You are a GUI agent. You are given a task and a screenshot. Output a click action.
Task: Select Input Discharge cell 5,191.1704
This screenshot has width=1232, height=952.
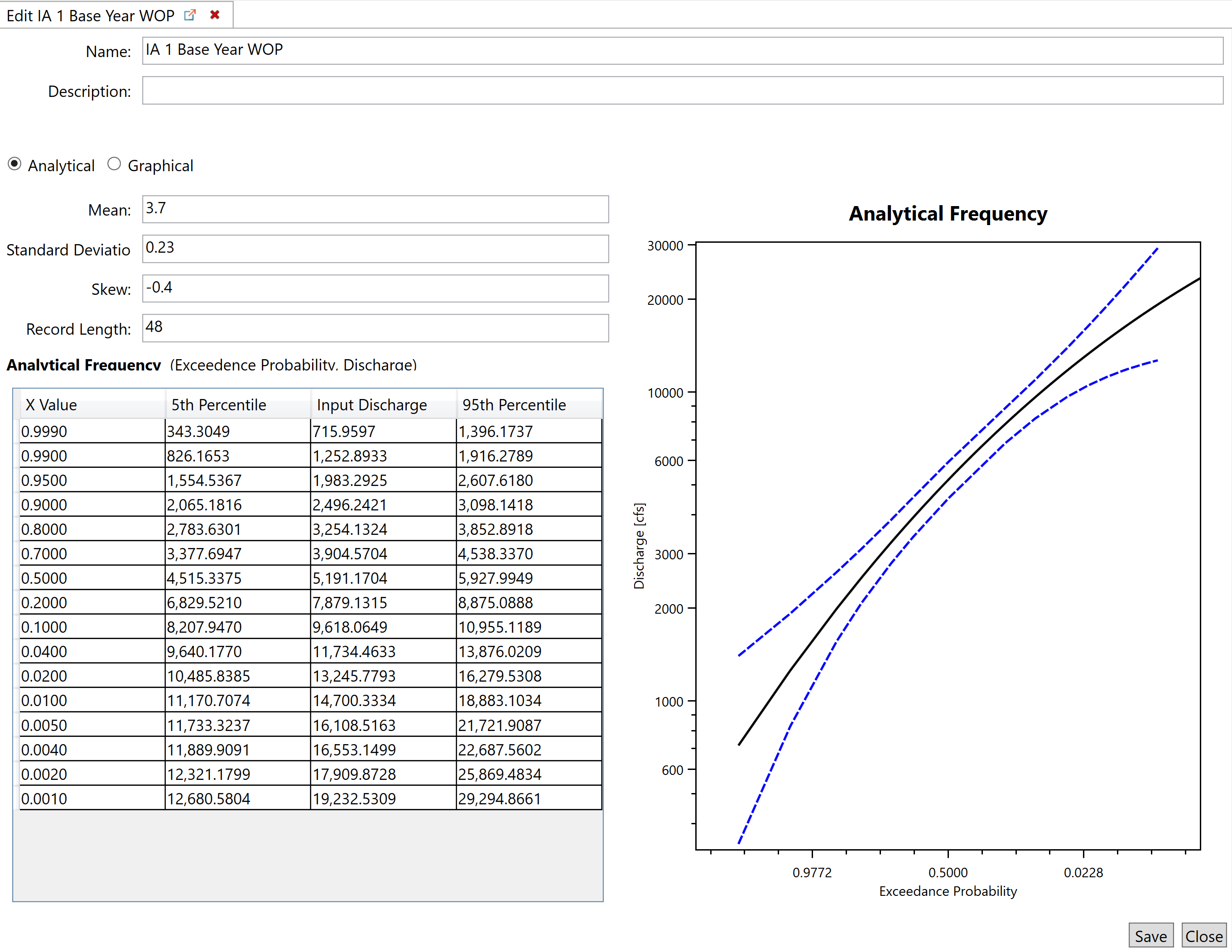pos(384,578)
